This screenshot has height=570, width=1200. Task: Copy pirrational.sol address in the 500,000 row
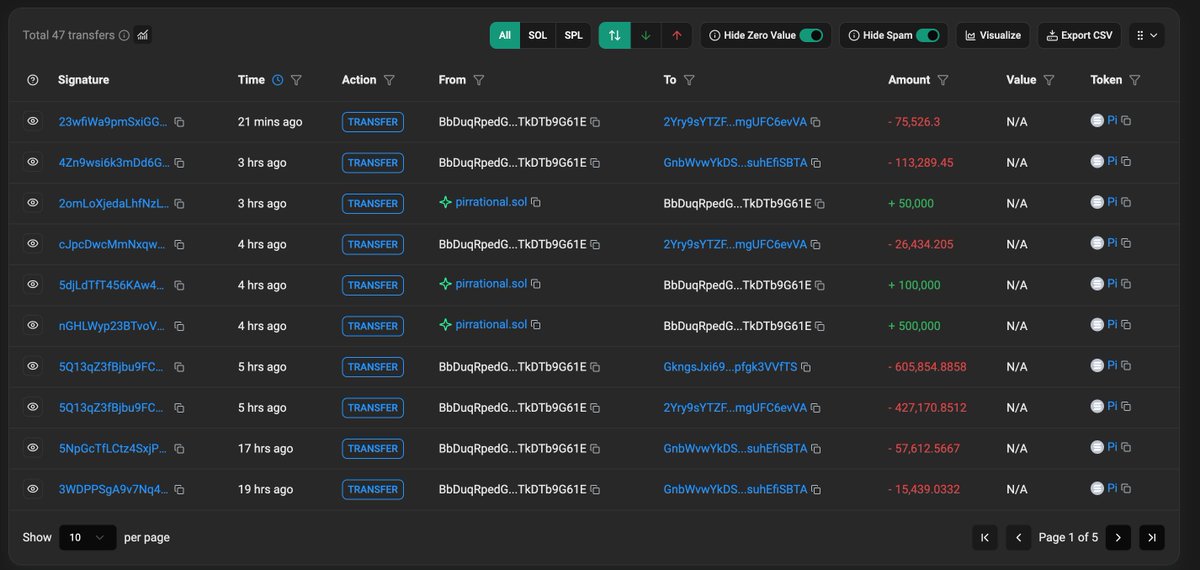[x=536, y=325]
